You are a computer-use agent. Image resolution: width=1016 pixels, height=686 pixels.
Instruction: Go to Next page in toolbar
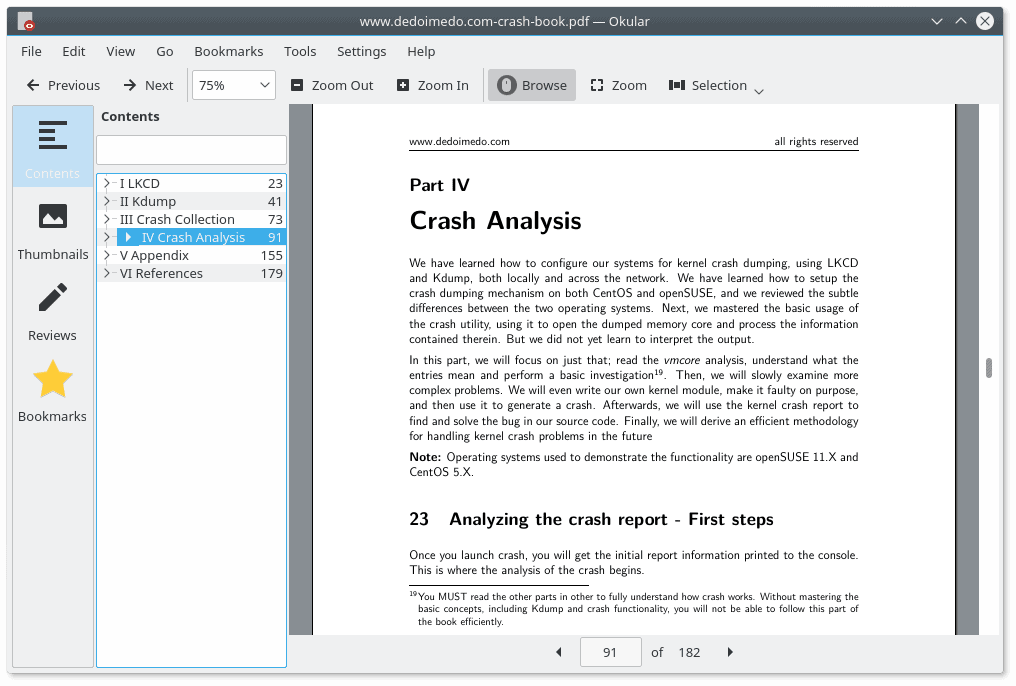[x=148, y=86]
